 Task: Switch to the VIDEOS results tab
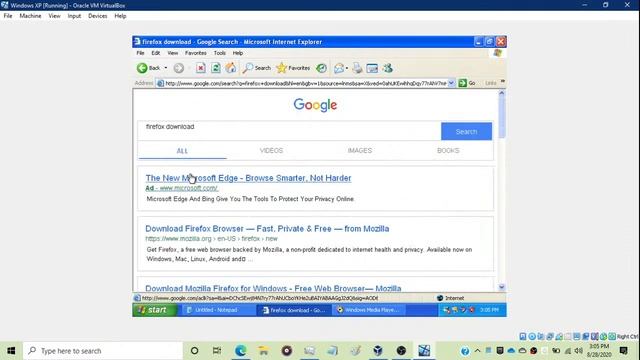[271, 151]
